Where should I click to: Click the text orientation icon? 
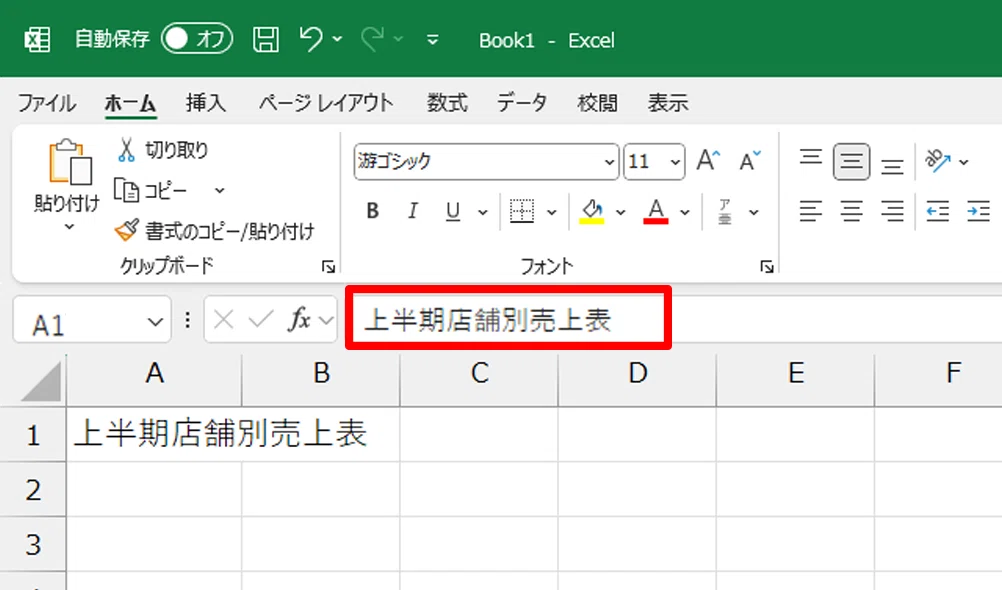tap(938, 161)
